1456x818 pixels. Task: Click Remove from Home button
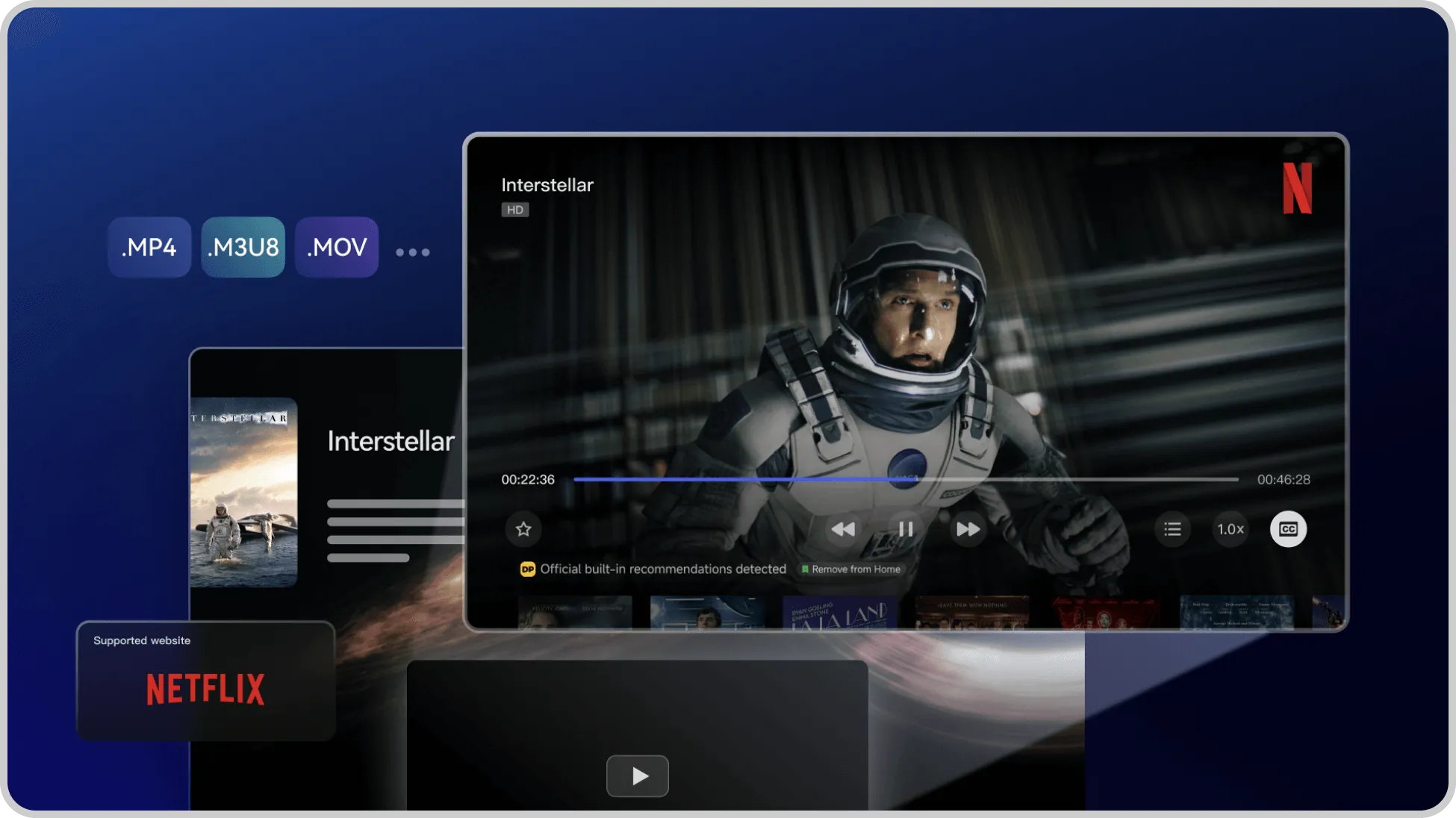coord(851,569)
